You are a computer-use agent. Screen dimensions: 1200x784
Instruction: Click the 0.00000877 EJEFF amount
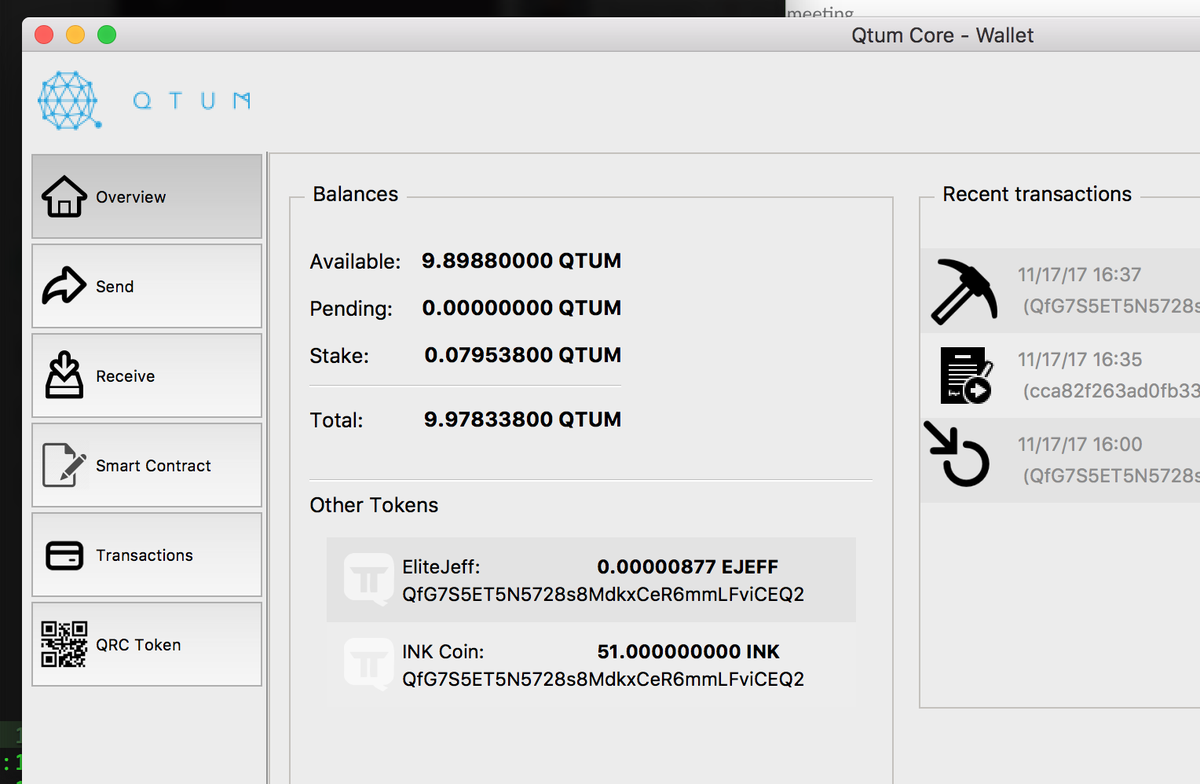pos(687,567)
